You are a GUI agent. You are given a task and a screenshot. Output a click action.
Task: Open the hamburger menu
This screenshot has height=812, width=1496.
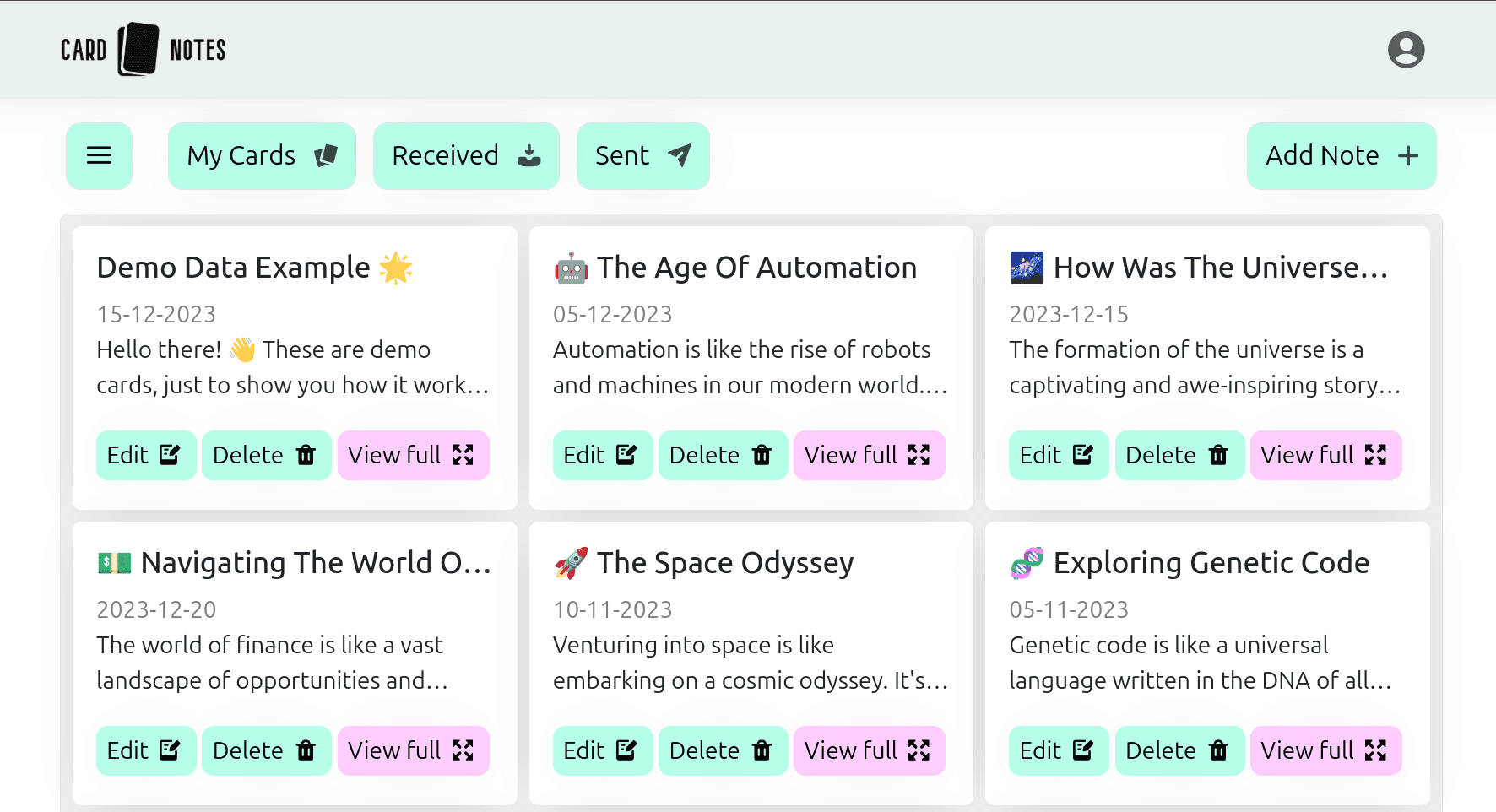tap(99, 156)
